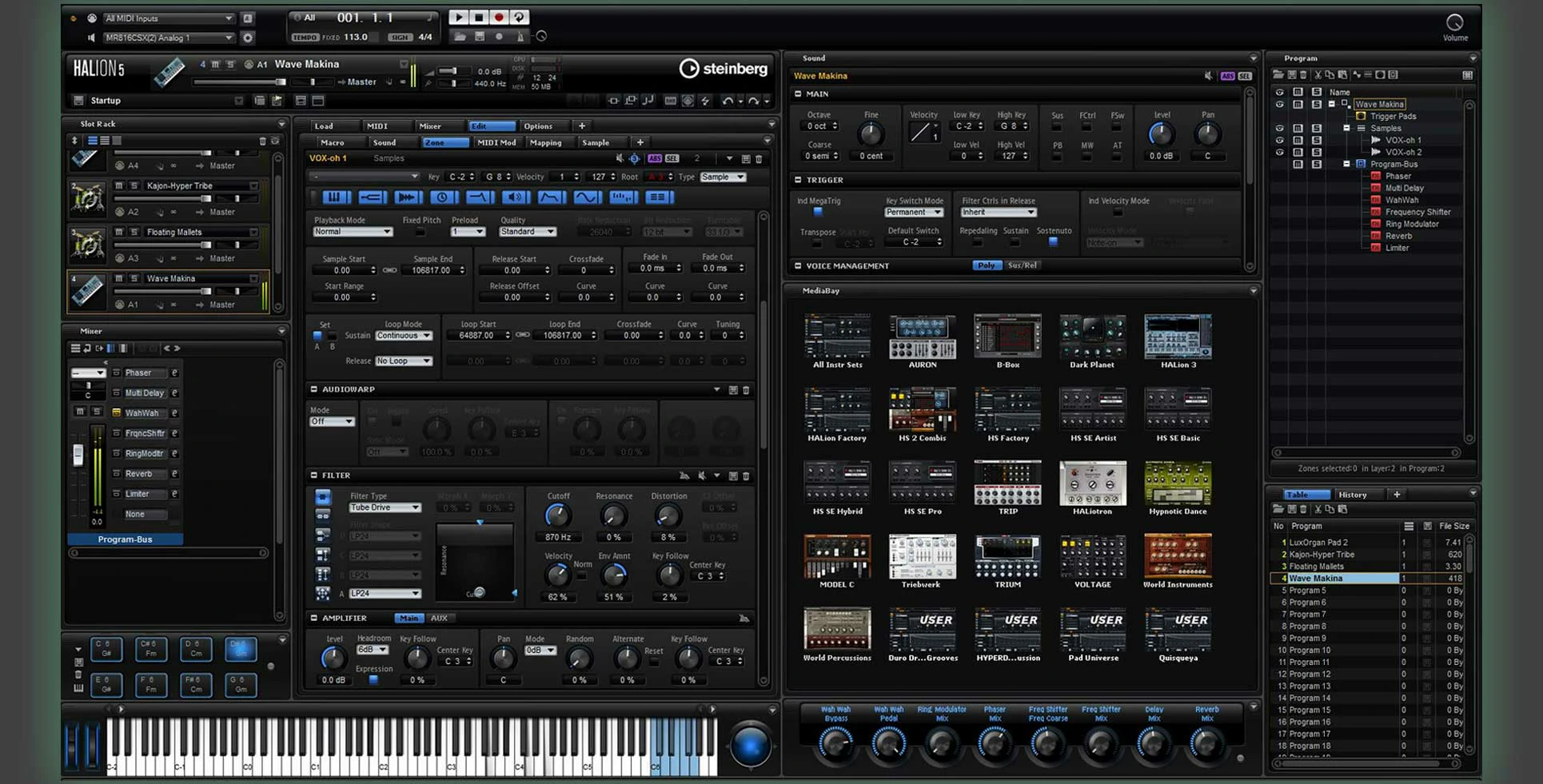This screenshot has height=784, width=1543.
Task: Show the step modulator section icon
Action: pyautogui.click(x=623, y=197)
